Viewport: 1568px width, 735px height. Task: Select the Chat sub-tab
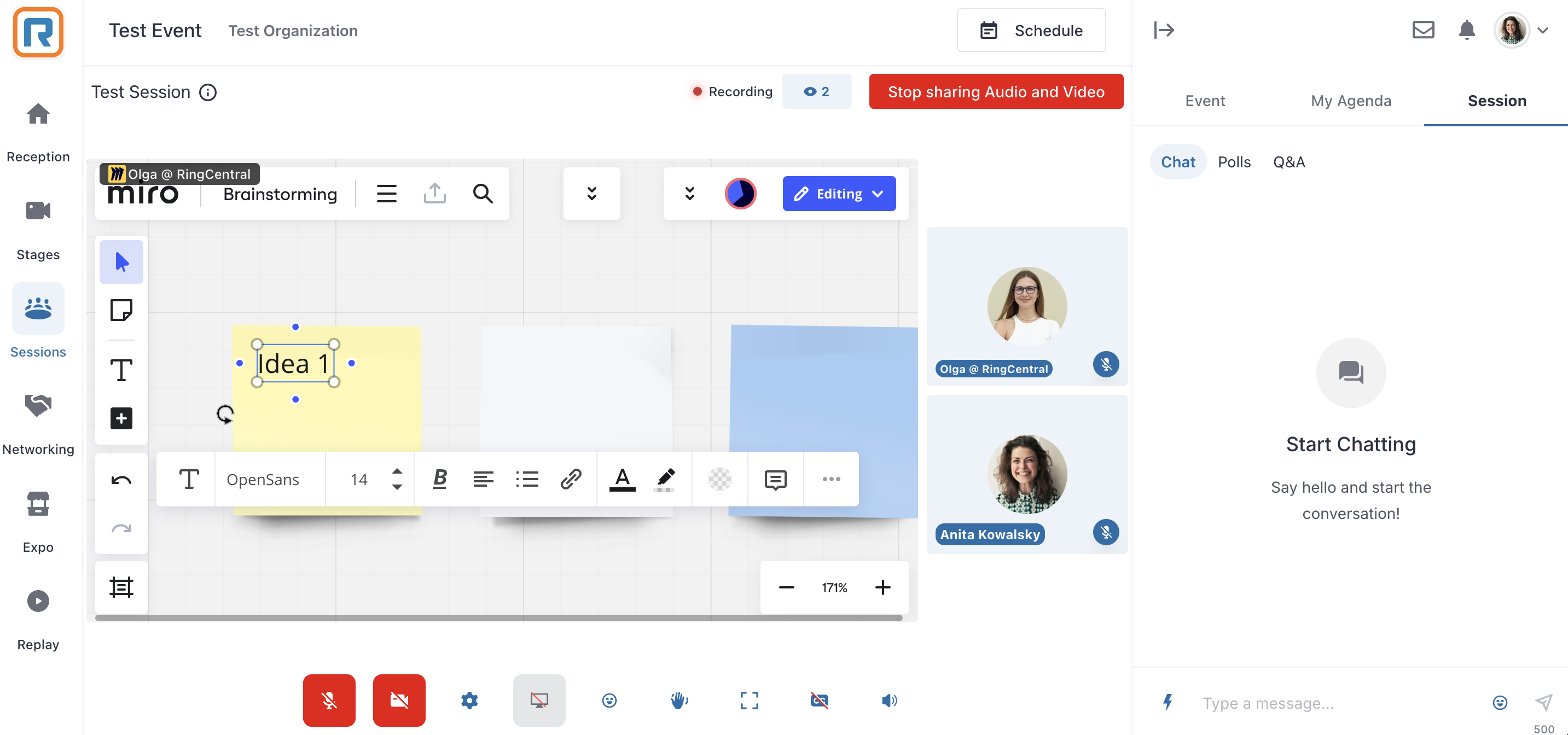pyautogui.click(x=1178, y=162)
